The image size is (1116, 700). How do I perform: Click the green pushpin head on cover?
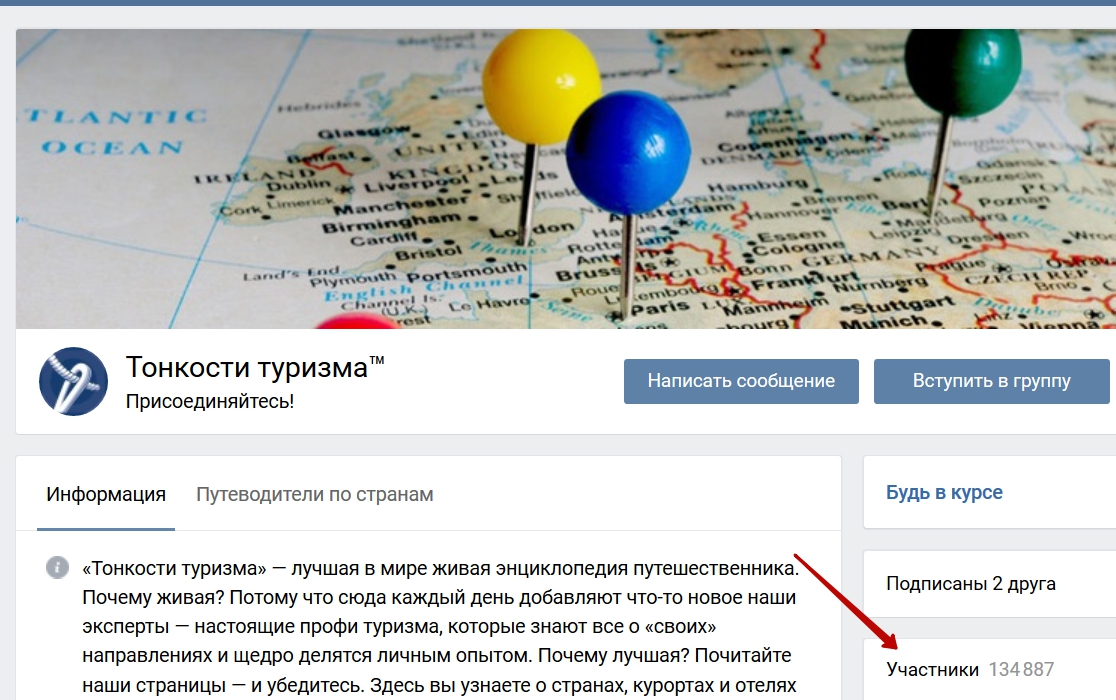pos(963,70)
